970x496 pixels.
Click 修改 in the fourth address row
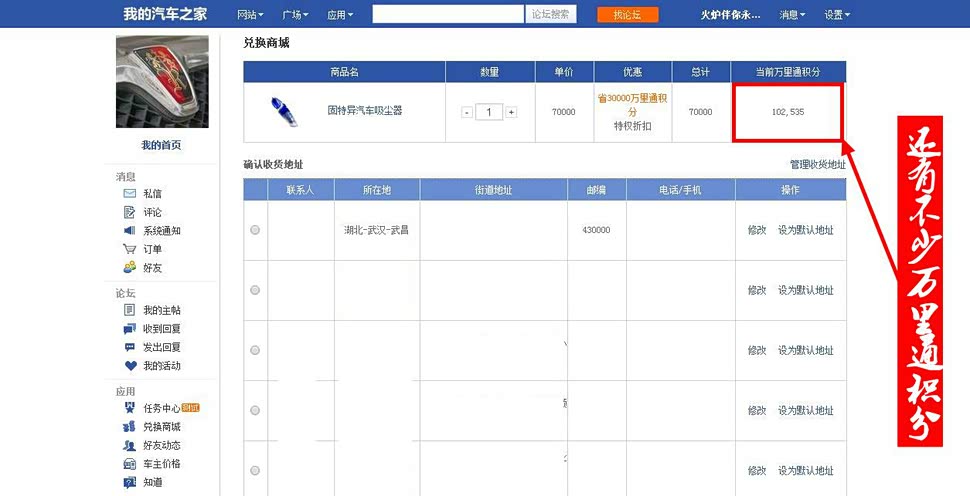click(x=757, y=410)
